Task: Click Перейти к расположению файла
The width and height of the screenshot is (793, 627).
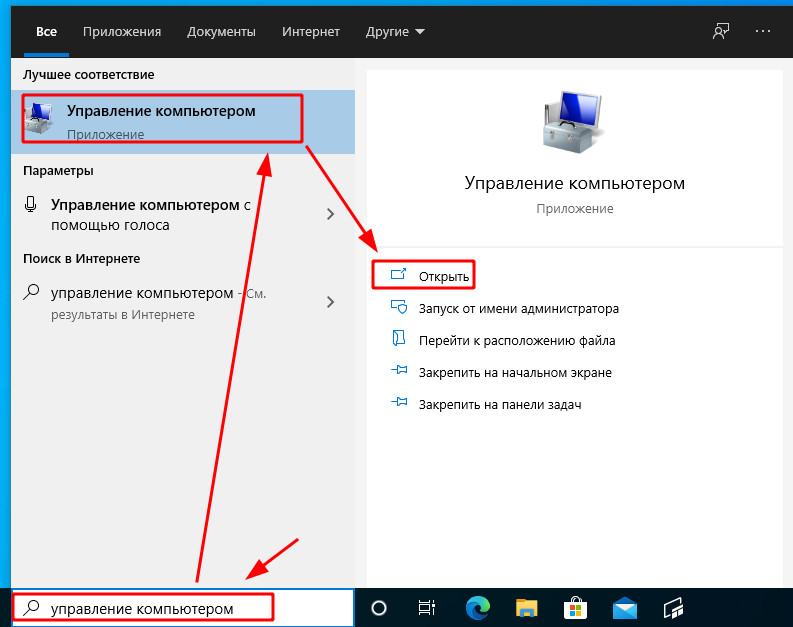Action: tap(516, 341)
